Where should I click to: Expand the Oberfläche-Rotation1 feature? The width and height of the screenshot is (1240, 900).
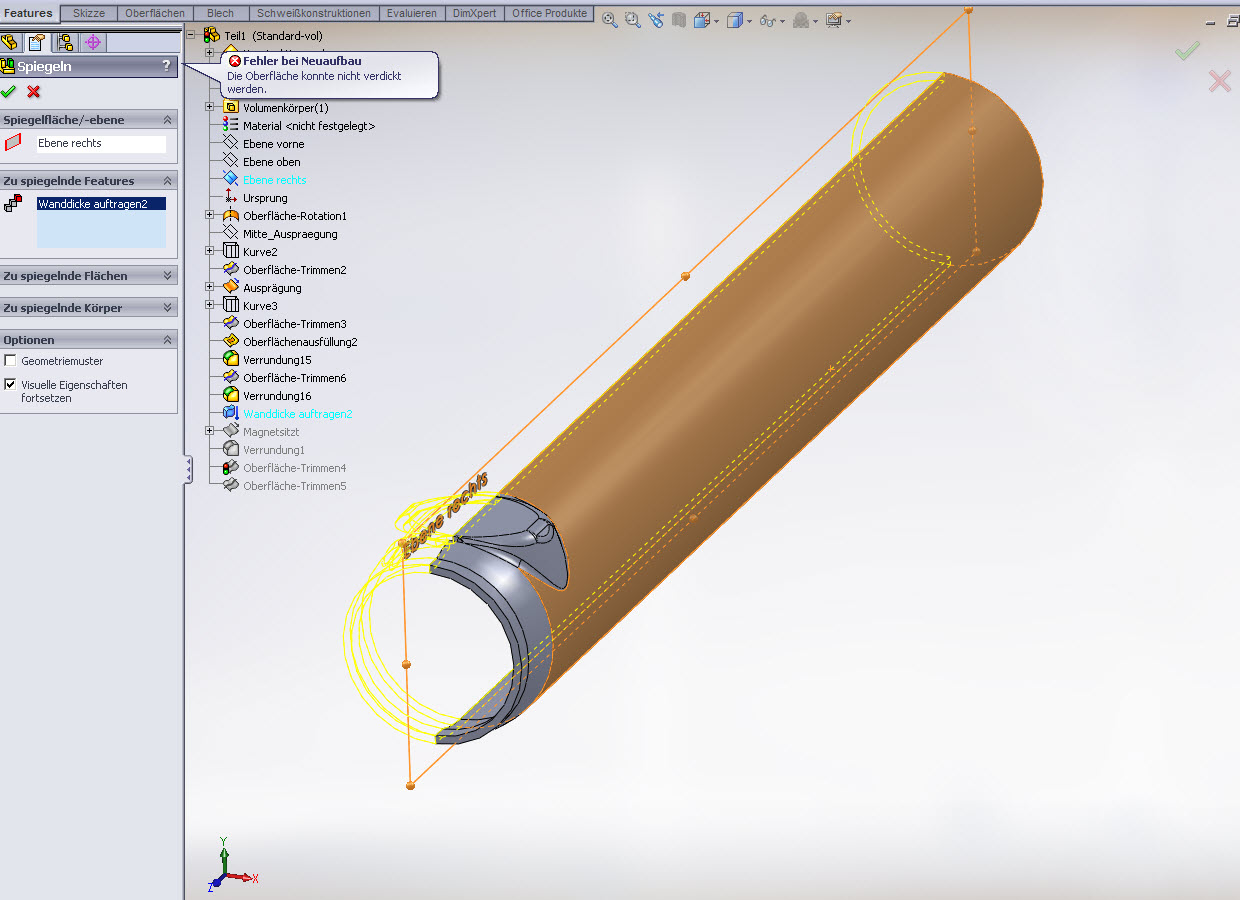click(x=209, y=216)
